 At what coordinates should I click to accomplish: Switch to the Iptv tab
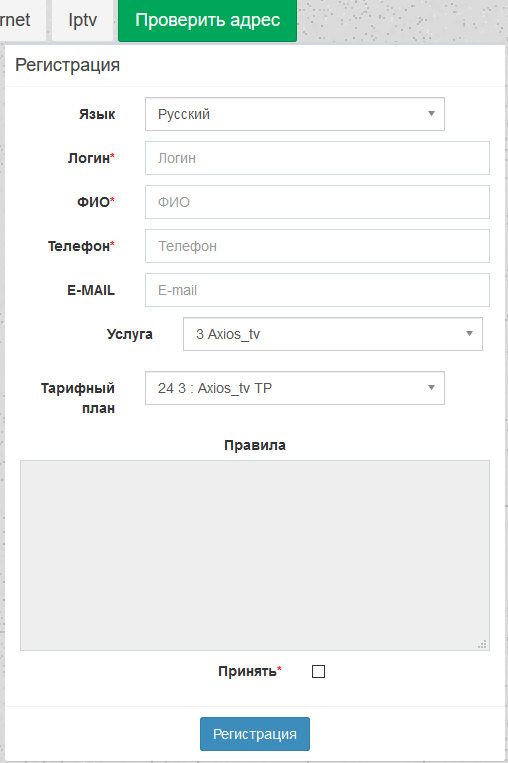tap(82, 20)
